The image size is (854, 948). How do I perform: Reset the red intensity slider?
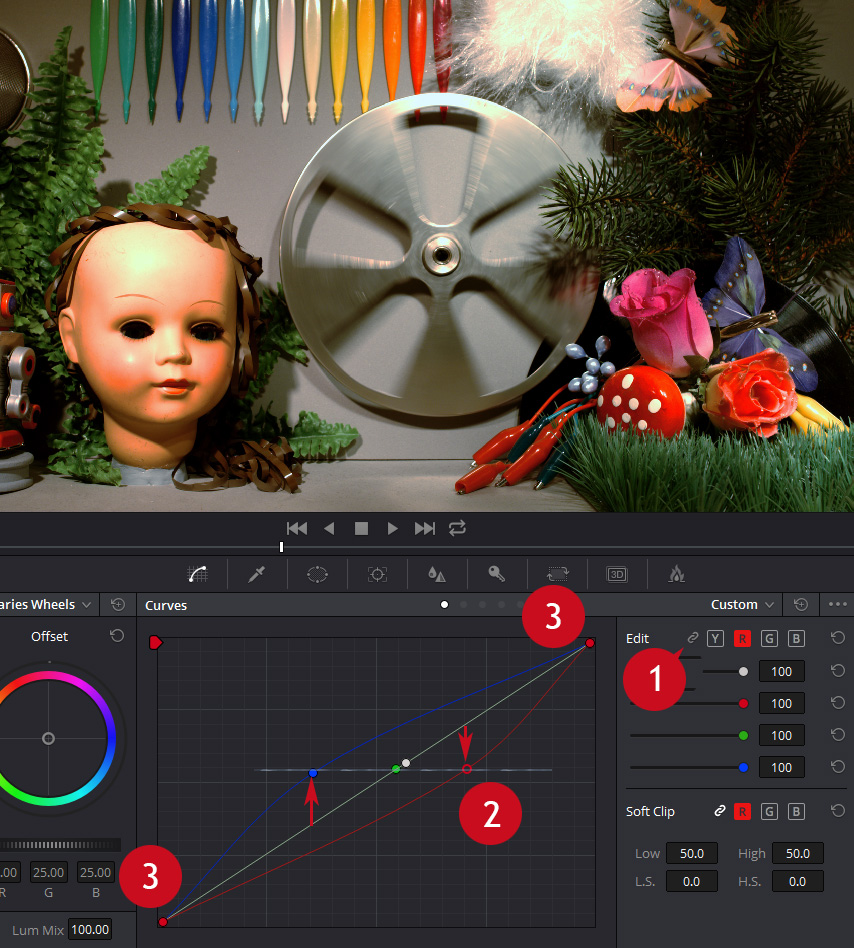tap(838, 703)
